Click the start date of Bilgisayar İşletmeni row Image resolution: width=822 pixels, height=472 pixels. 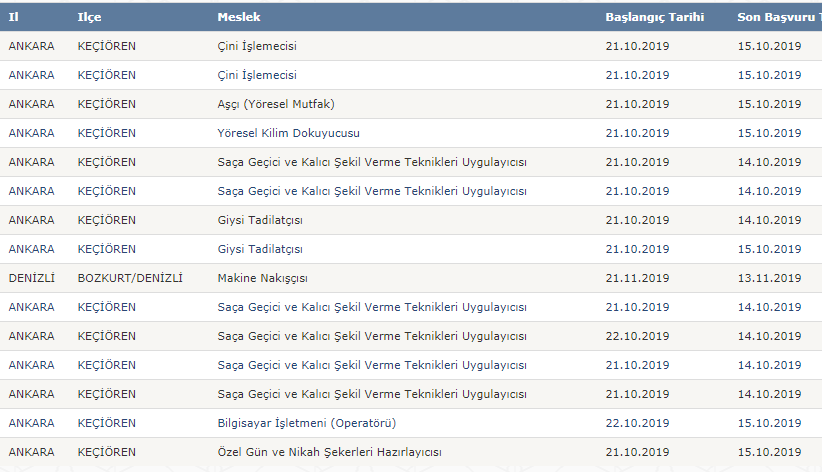[637, 423]
